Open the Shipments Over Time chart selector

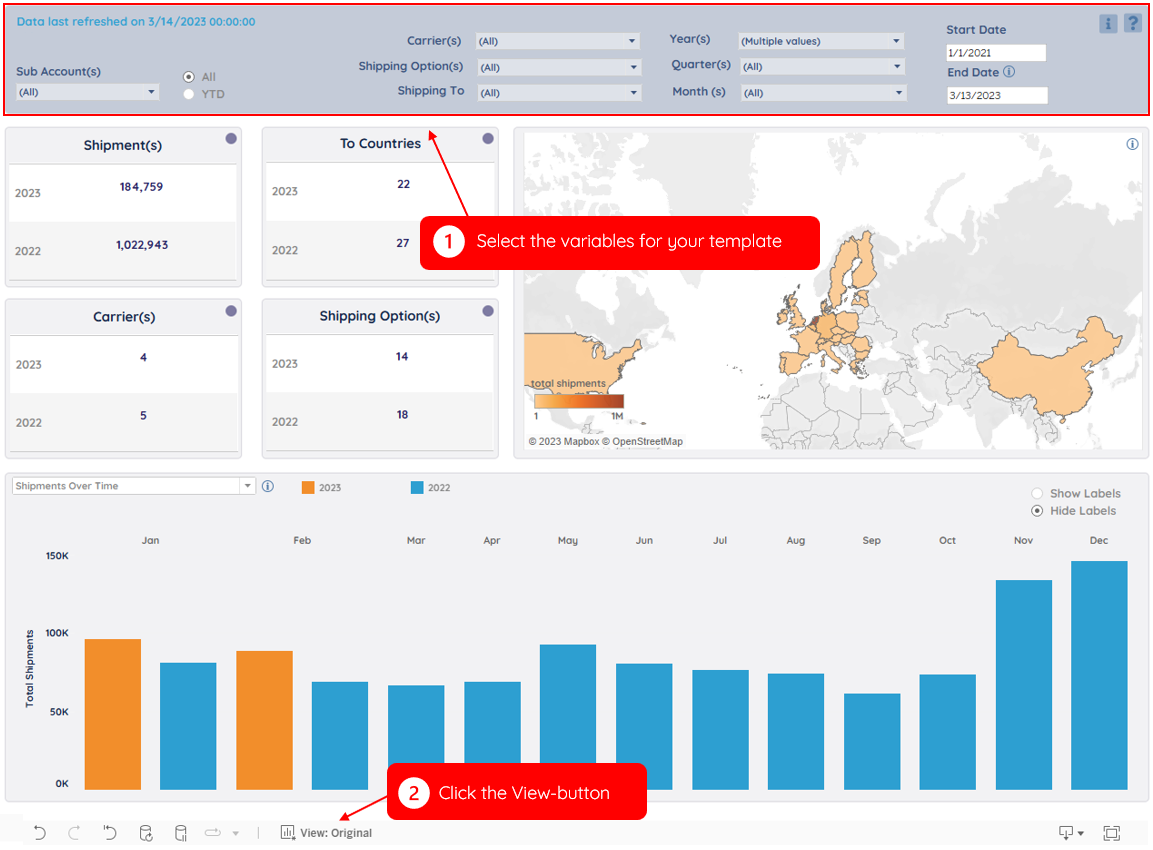point(134,486)
